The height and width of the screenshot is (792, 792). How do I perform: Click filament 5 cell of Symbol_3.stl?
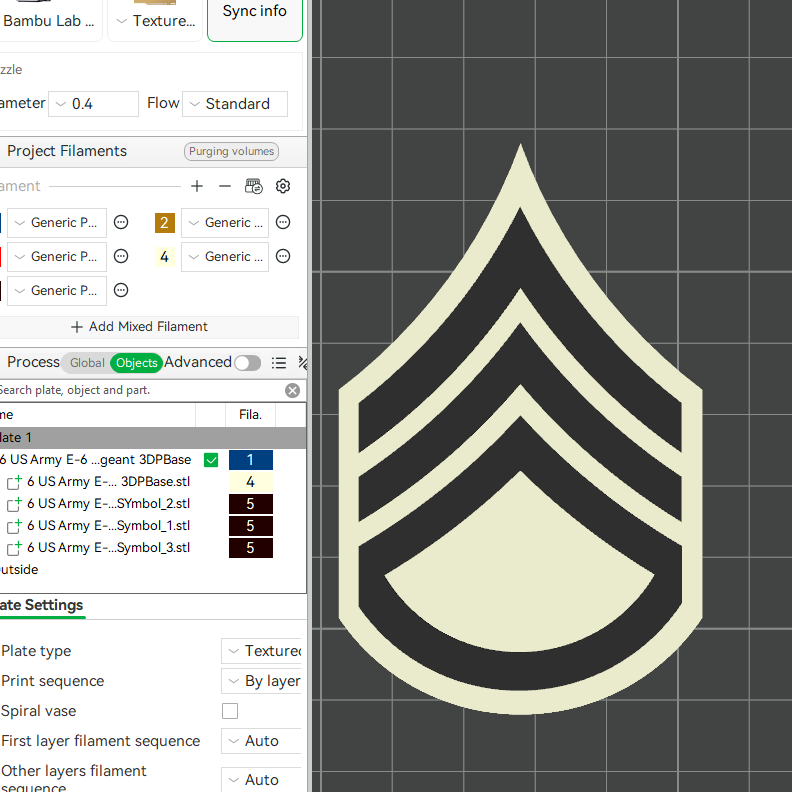point(251,548)
